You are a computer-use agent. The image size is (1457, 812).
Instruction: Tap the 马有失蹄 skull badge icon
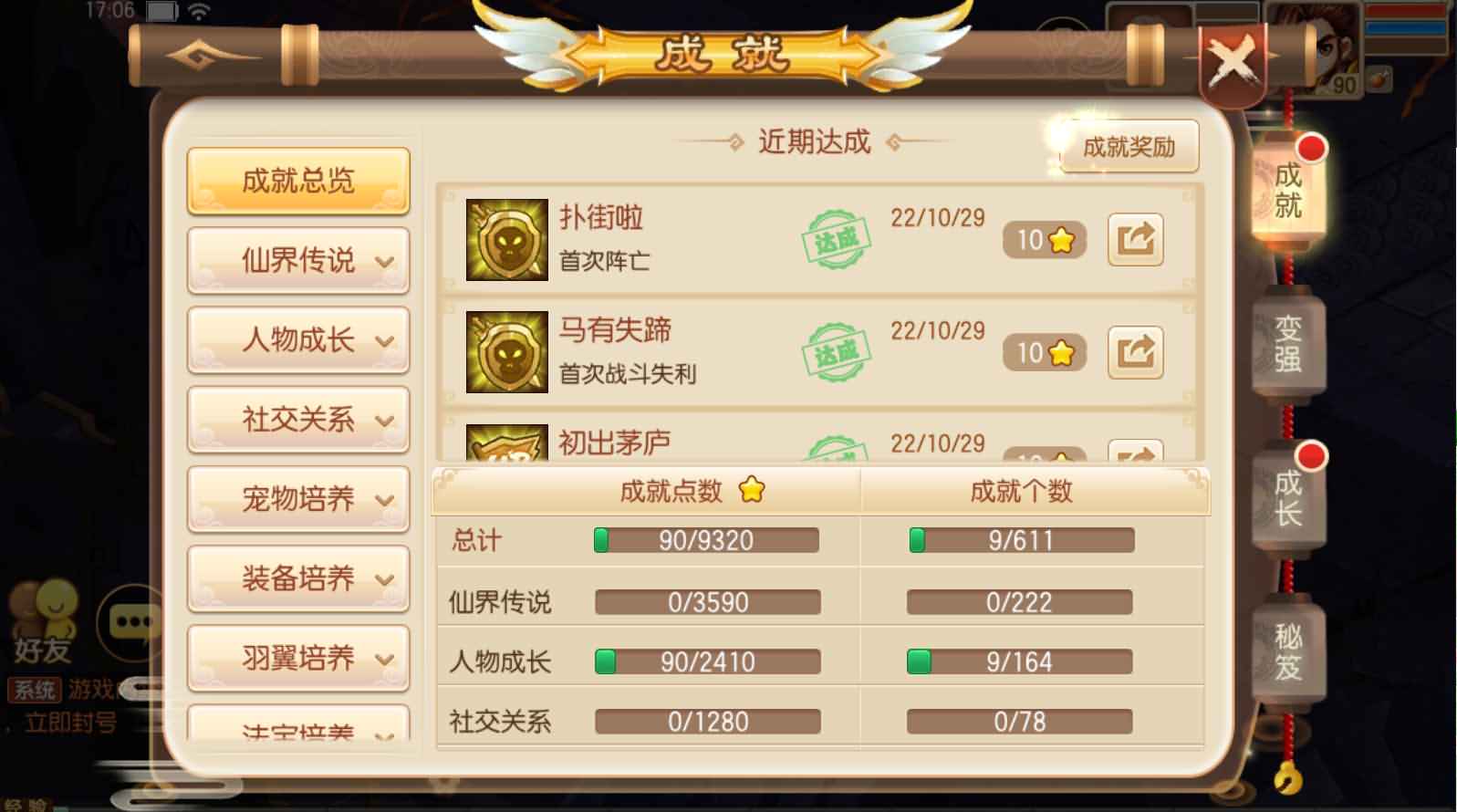coord(506,352)
